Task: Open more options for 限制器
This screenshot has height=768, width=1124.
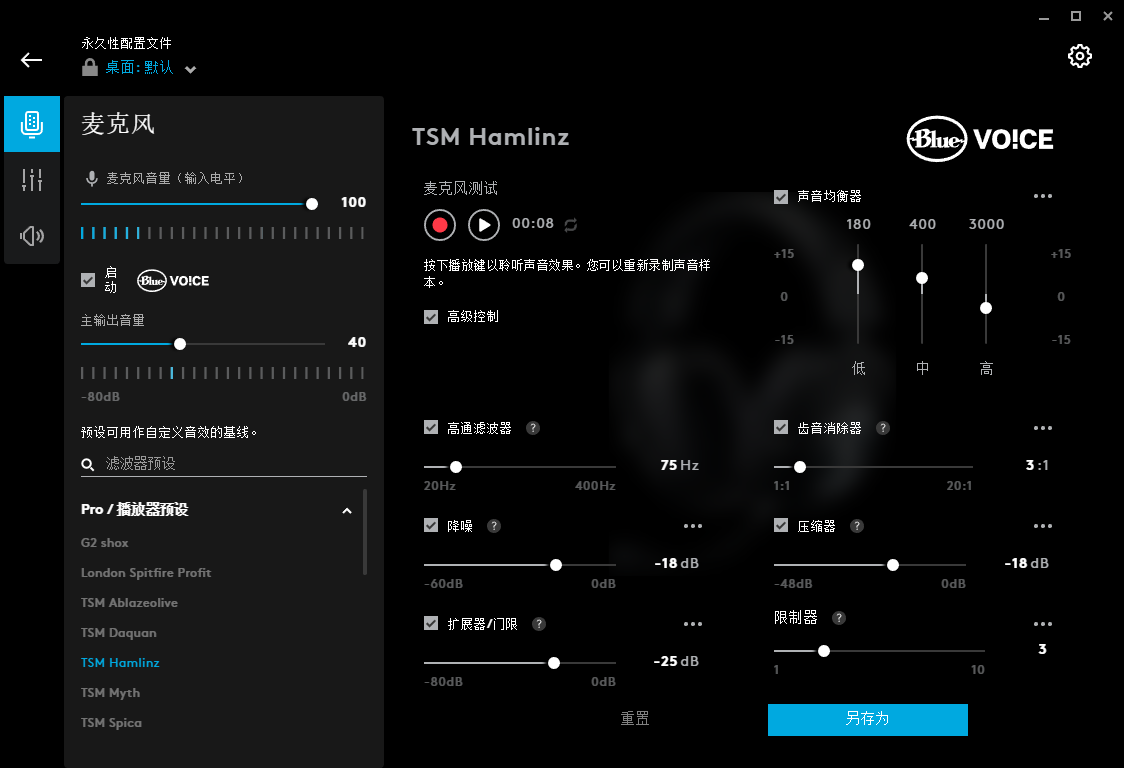Action: coord(1043,624)
